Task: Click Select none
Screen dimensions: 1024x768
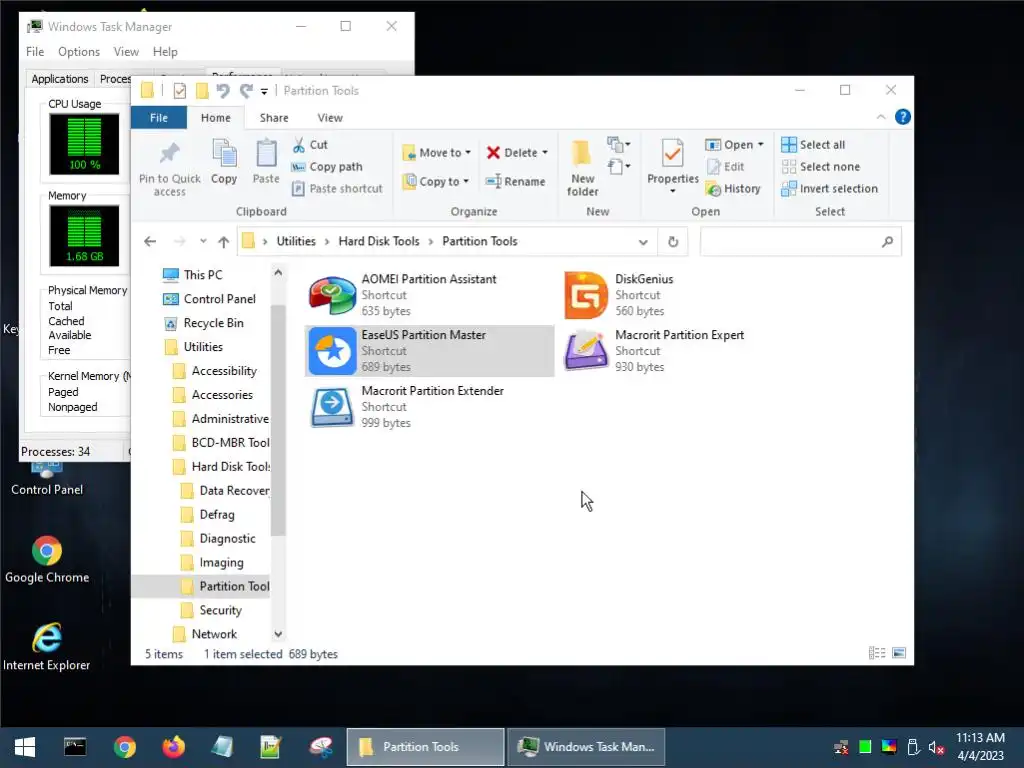Action: coord(821,167)
